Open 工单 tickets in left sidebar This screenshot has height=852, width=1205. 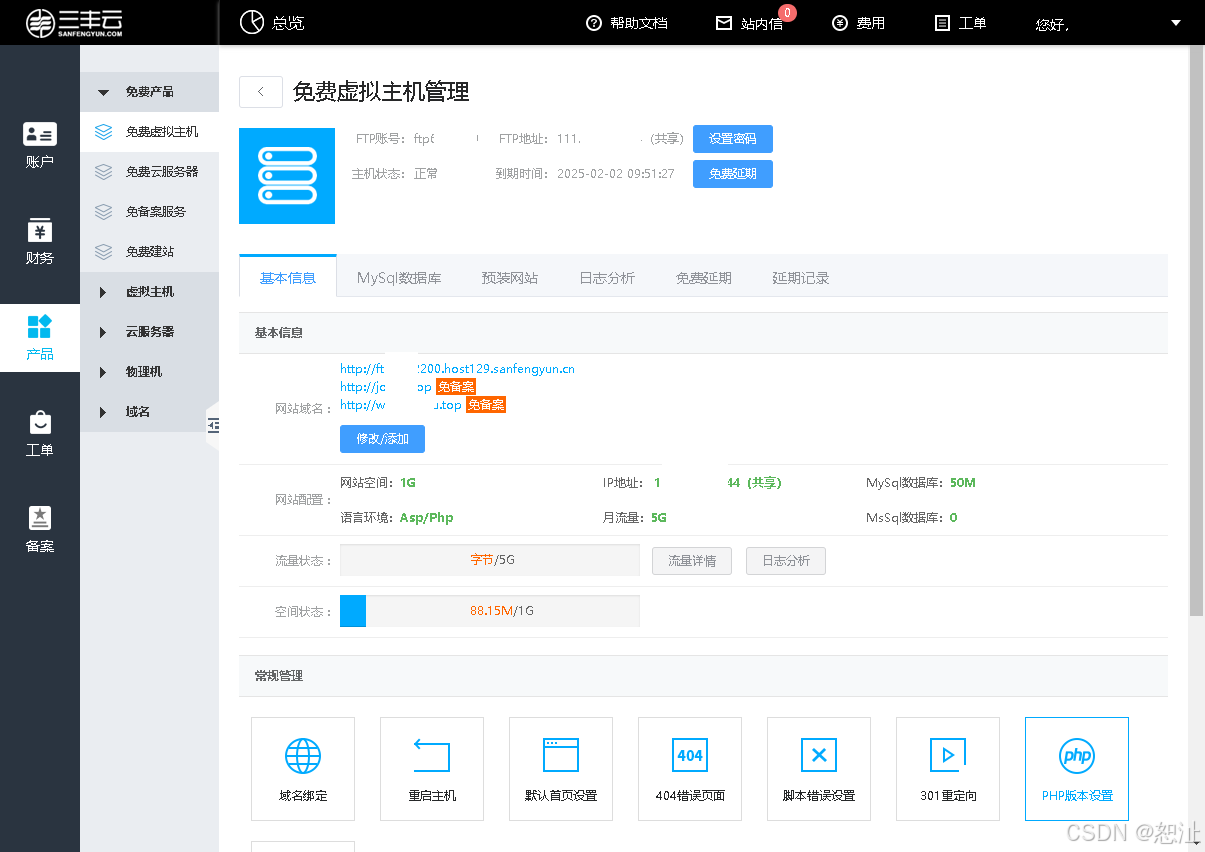[40, 433]
